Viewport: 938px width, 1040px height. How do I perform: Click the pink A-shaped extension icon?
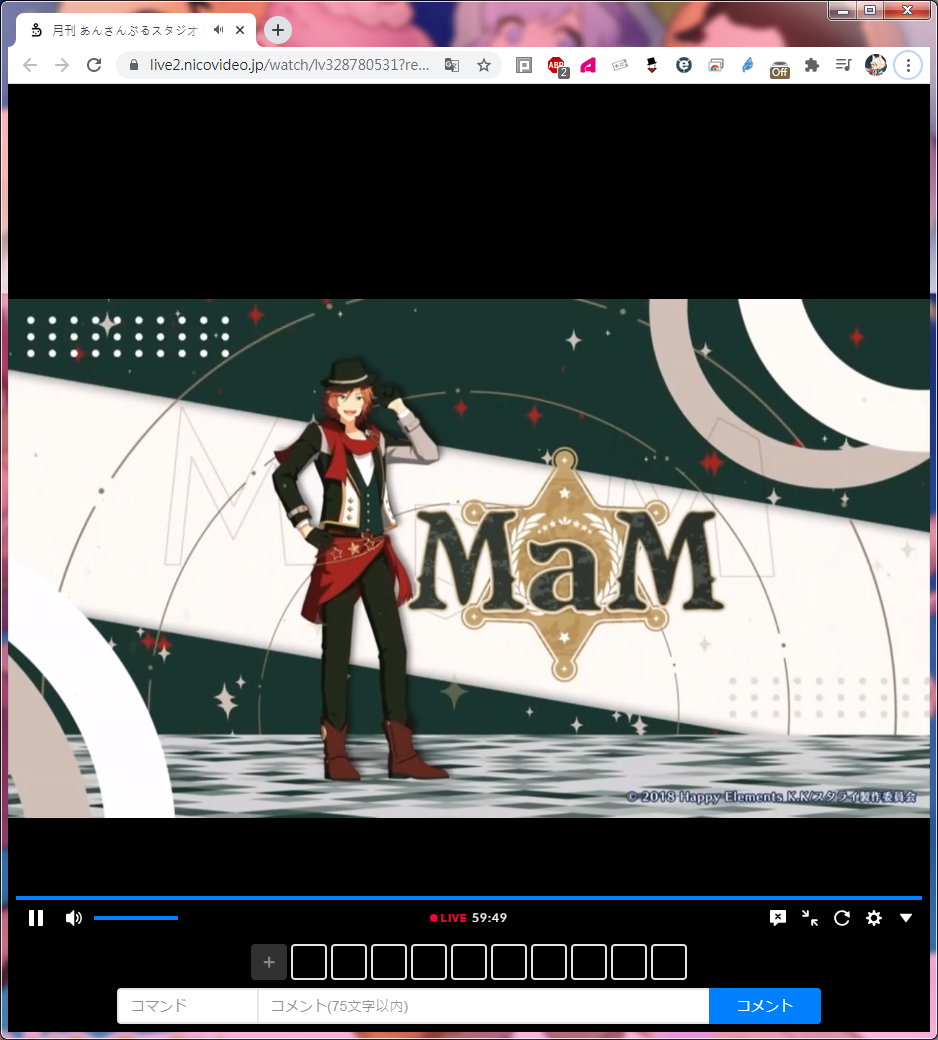[x=588, y=65]
